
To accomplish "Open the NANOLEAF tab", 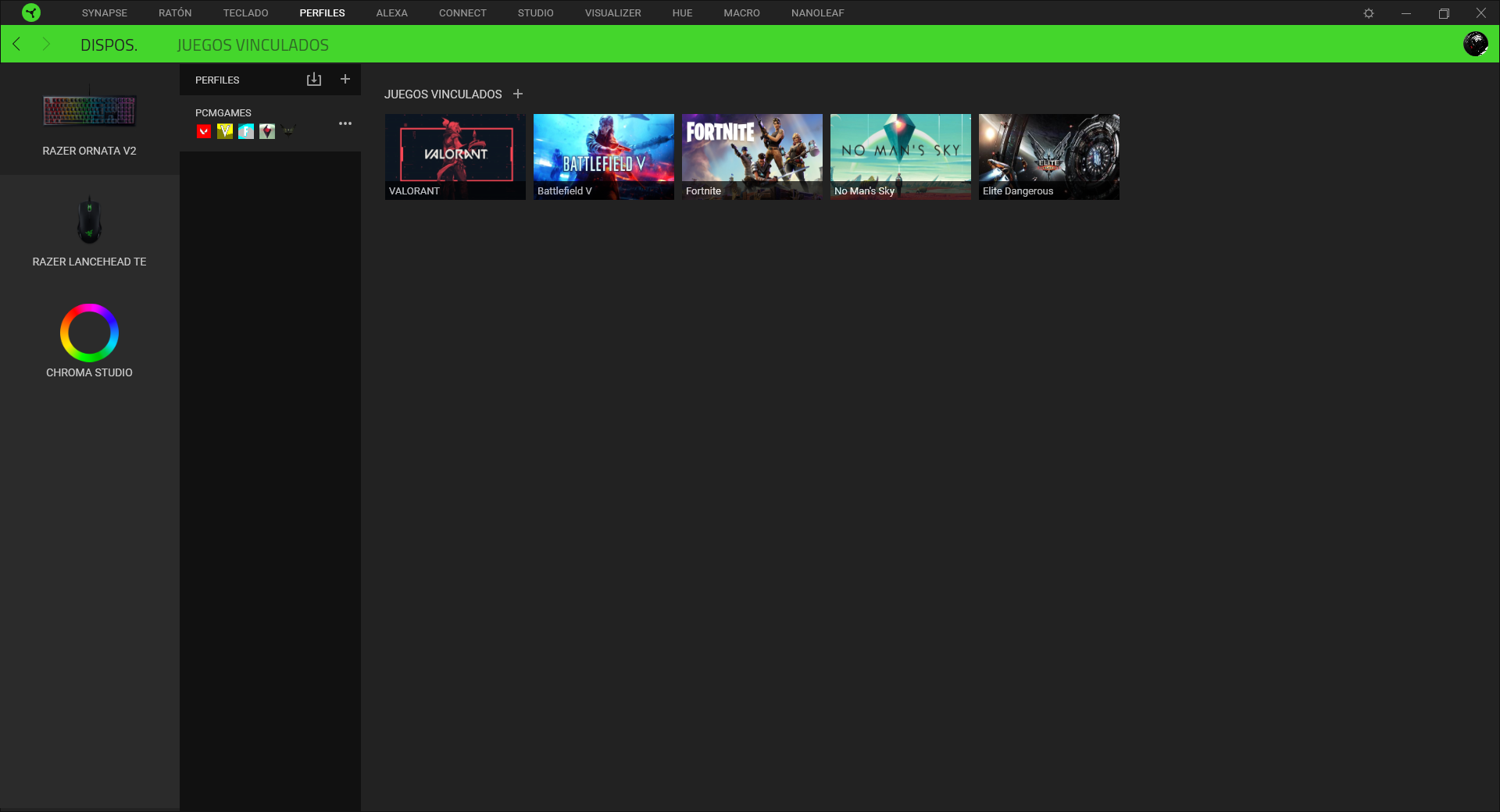I will point(817,13).
